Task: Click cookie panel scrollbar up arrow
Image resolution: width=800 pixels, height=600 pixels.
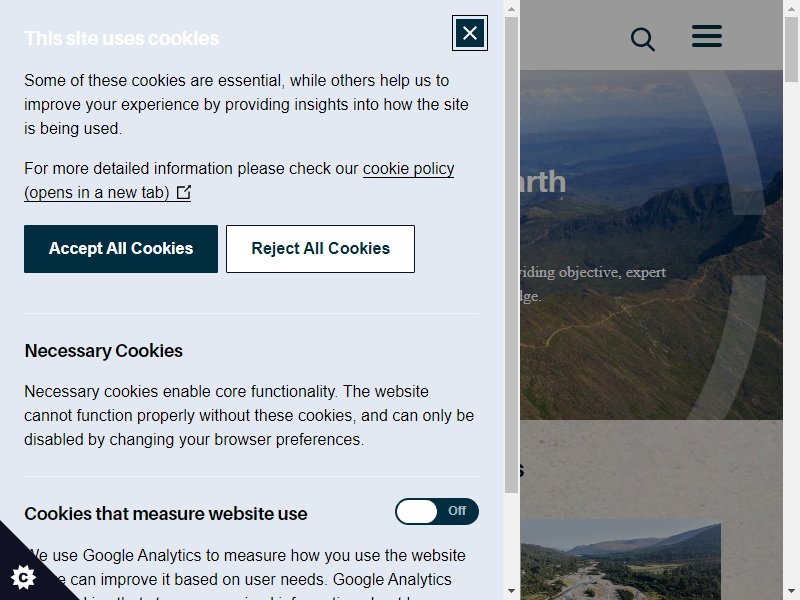Action: pyautogui.click(x=511, y=9)
